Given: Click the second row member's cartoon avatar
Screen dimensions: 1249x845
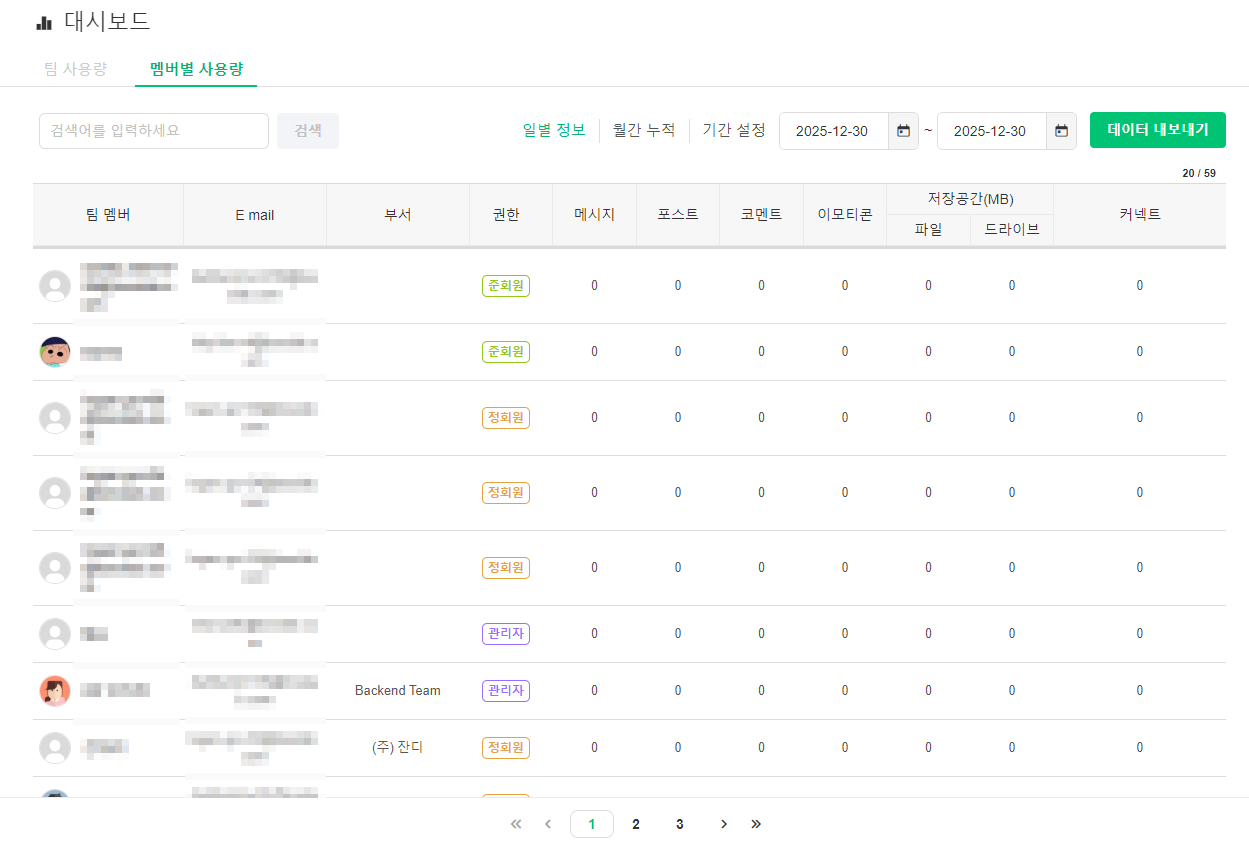Looking at the screenshot, I should 55,352.
